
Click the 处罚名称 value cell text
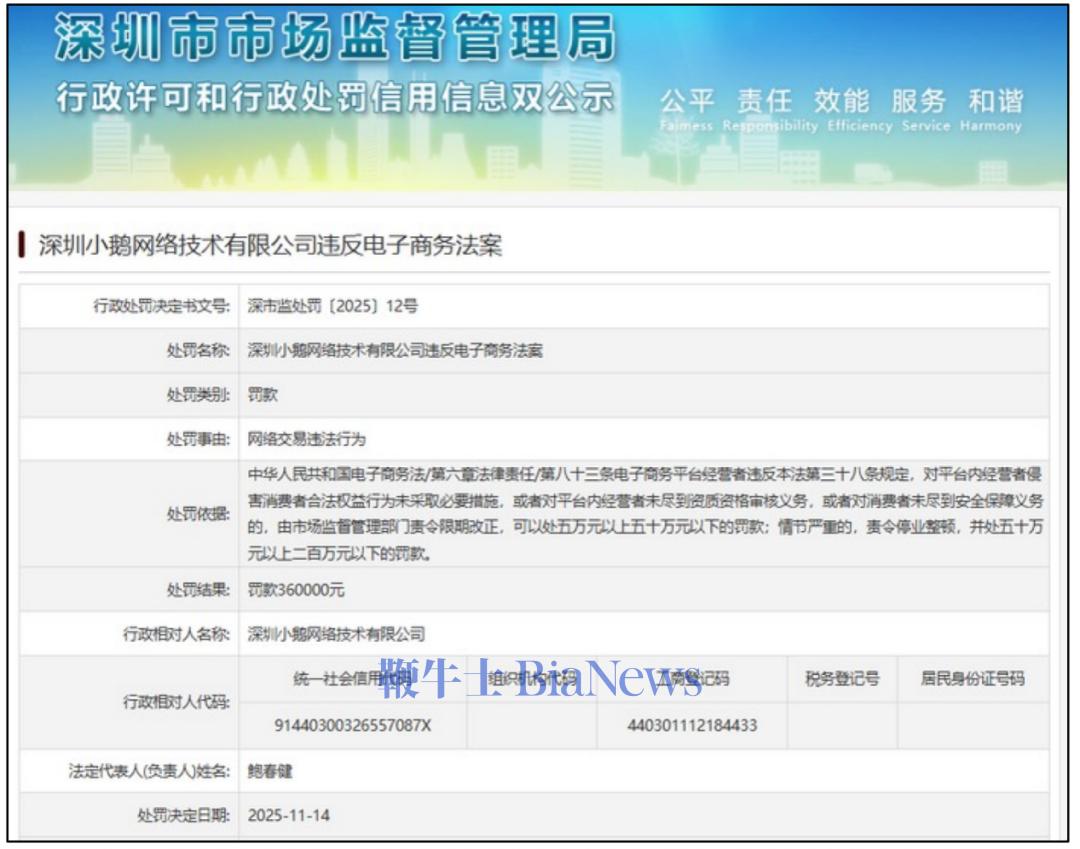[395, 350]
